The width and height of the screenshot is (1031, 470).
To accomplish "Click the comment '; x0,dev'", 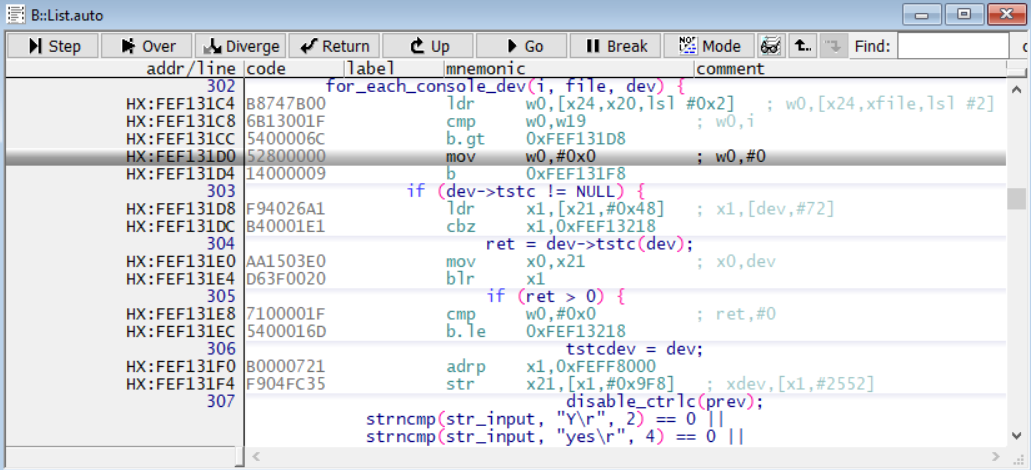I will 736,262.
